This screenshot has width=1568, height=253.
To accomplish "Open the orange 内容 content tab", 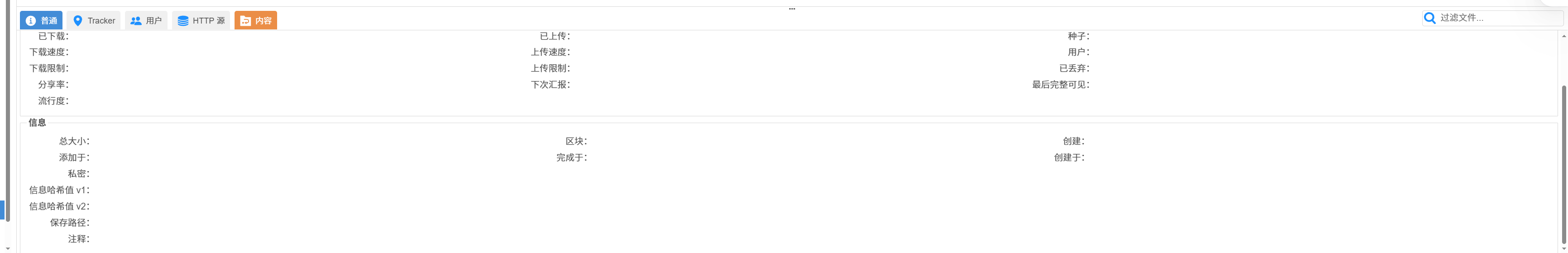I will coord(256,21).
